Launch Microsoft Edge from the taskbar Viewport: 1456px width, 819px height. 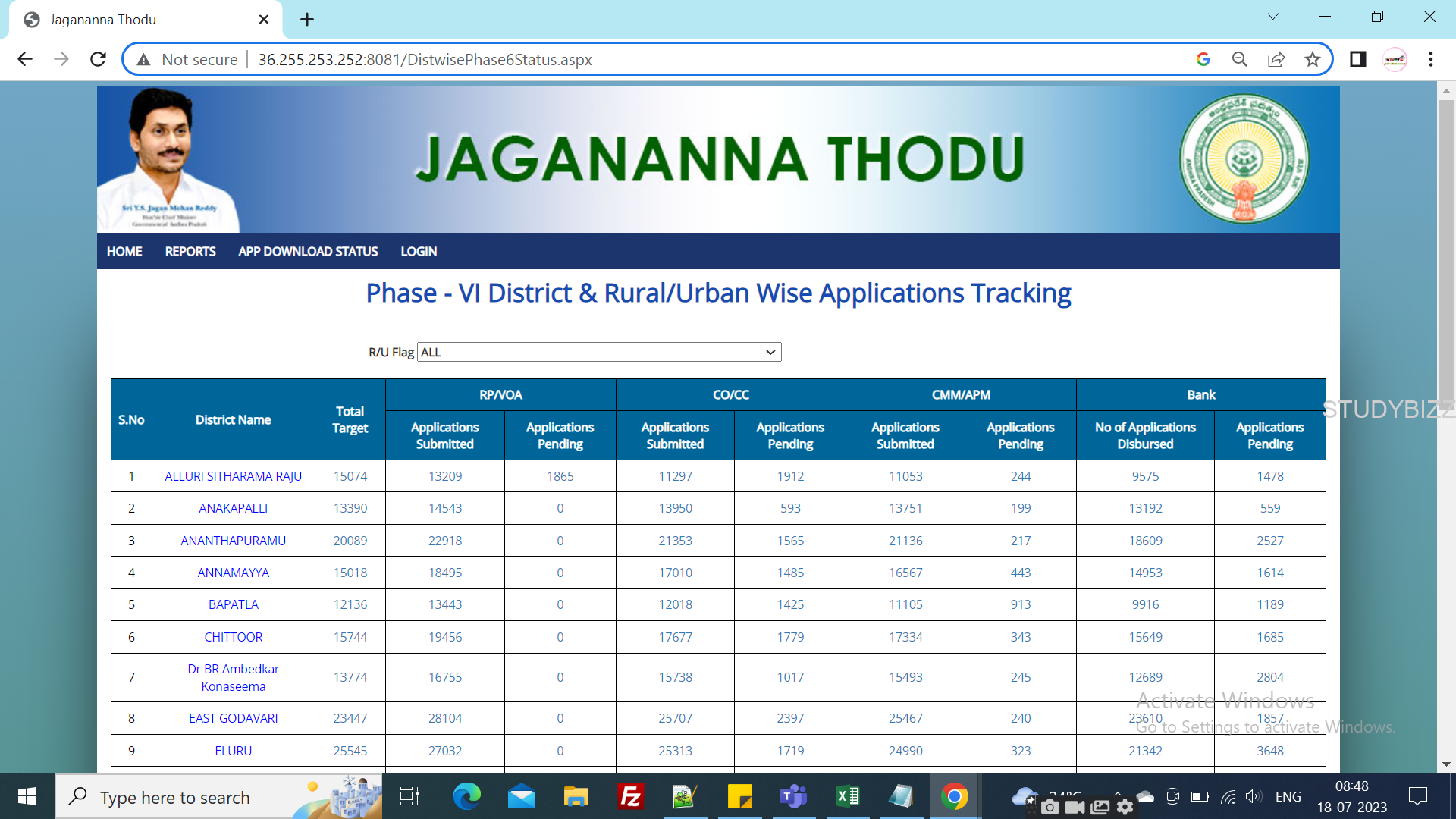[x=467, y=796]
